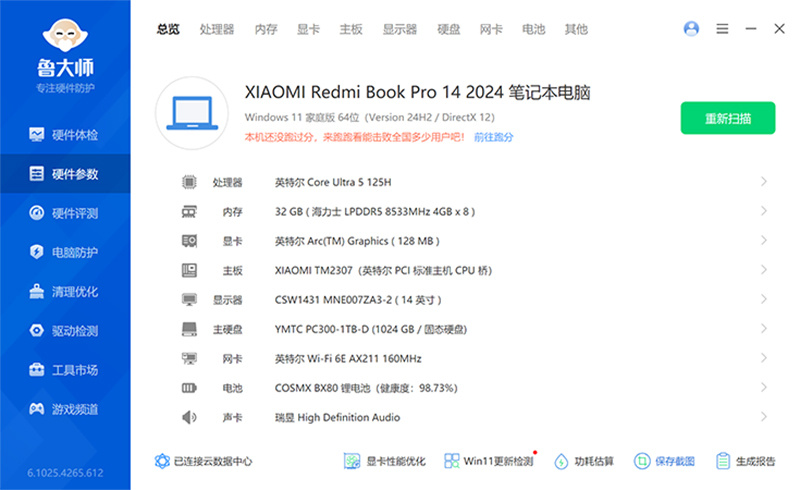Click the sound card speaker icon
Screen dimensions: 800x490
pos(189,417)
